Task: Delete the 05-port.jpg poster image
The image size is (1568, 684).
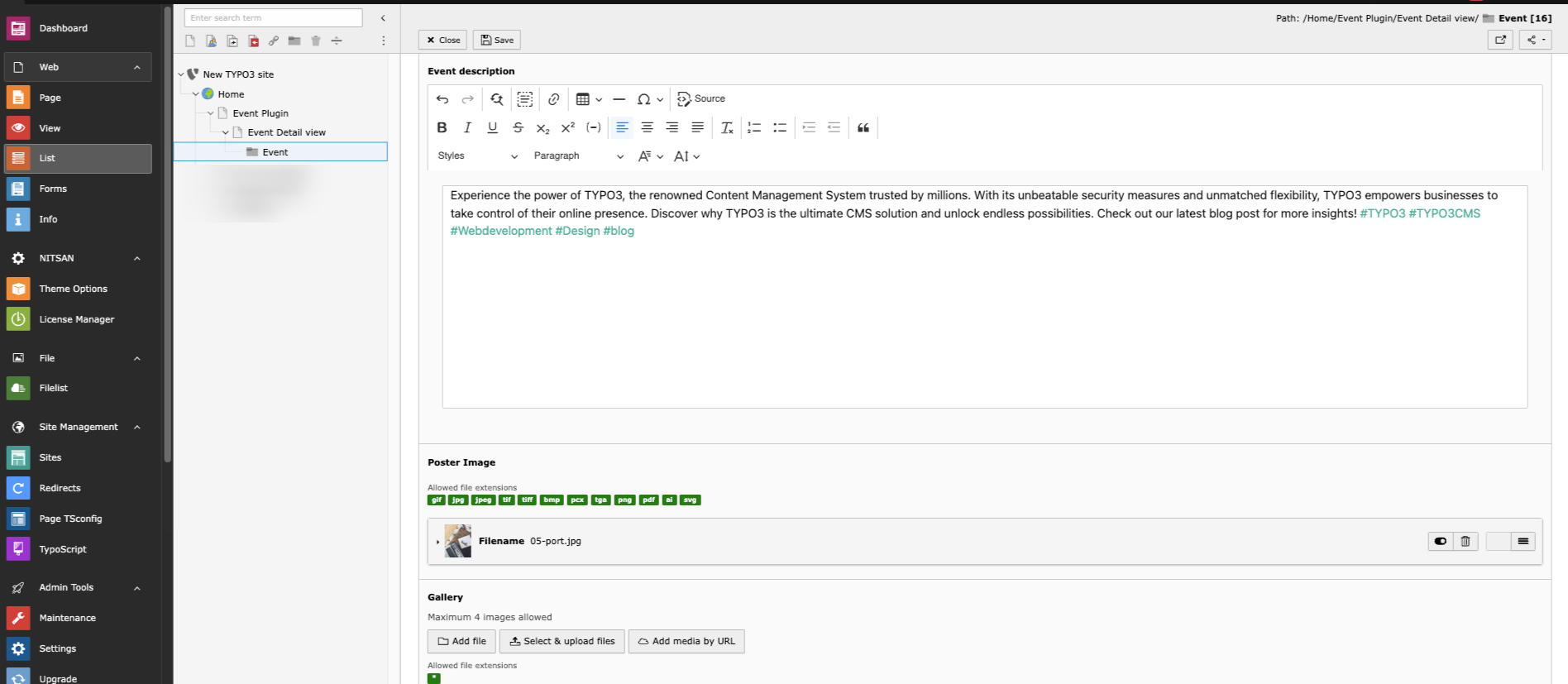Action: point(1465,541)
